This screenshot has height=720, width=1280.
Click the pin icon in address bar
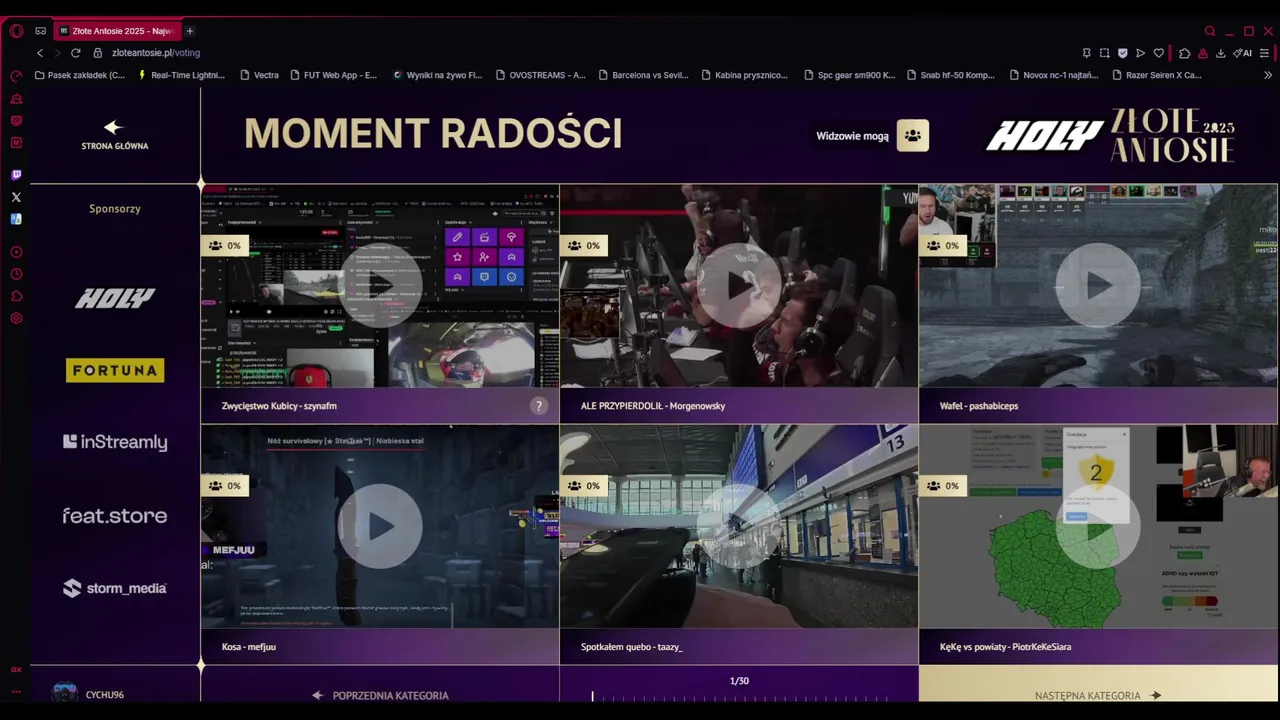[1086, 53]
